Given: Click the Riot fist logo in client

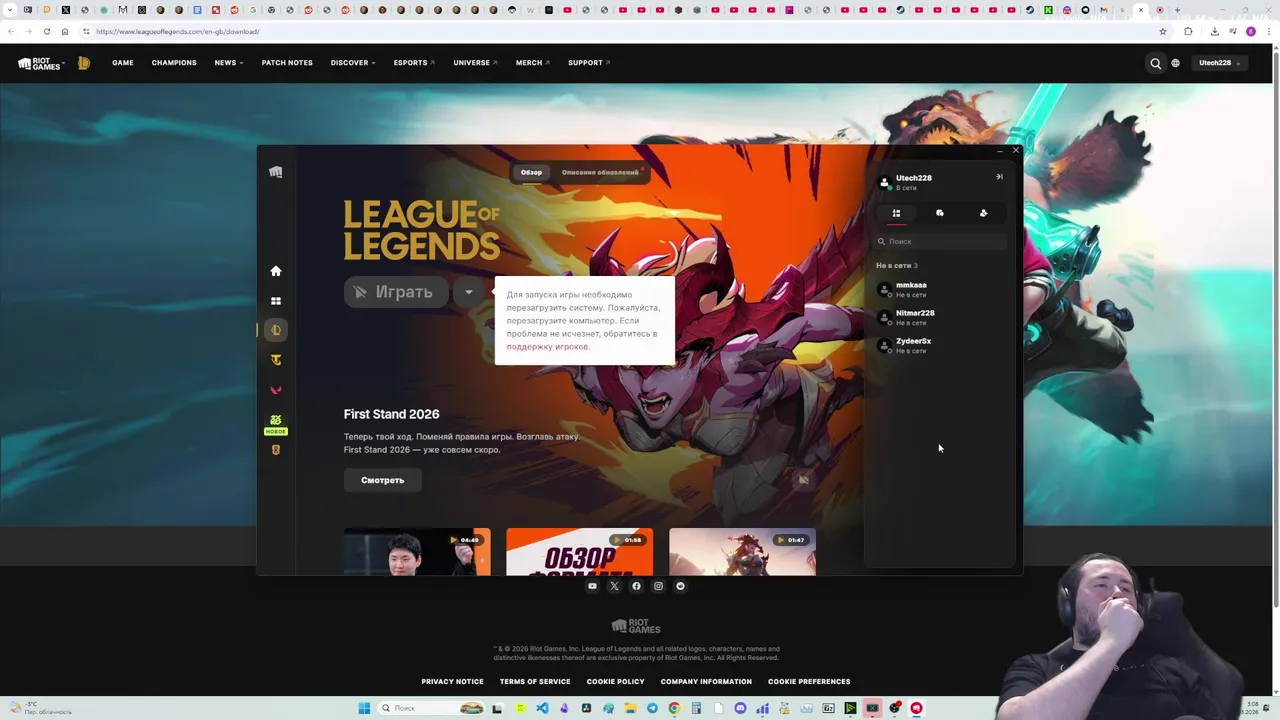Looking at the screenshot, I should [x=276, y=172].
